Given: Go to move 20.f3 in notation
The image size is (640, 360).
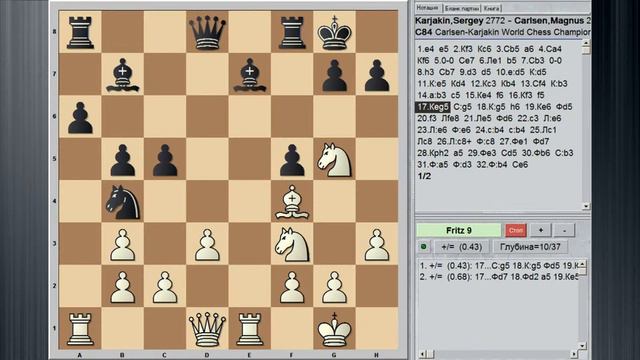Looking at the screenshot, I should tap(427, 118).
